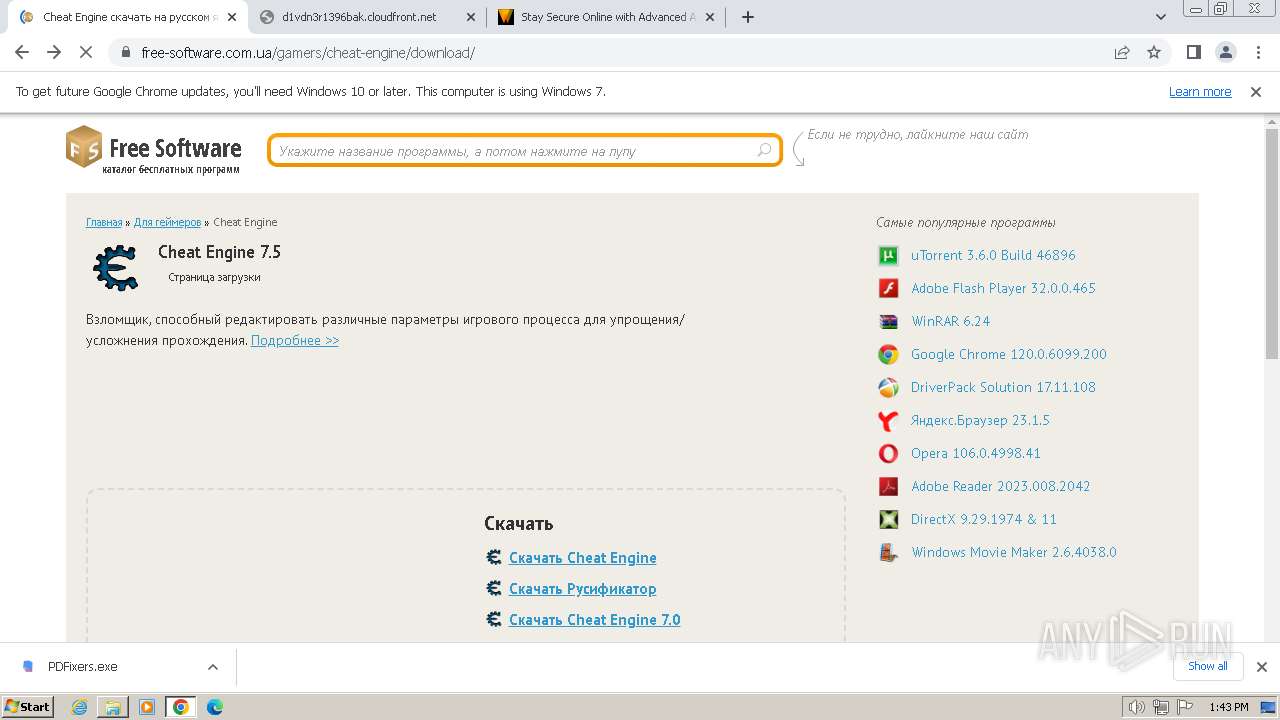The width and height of the screenshot is (1280, 720).
Task: Click the program name search field
Action: 524,151
